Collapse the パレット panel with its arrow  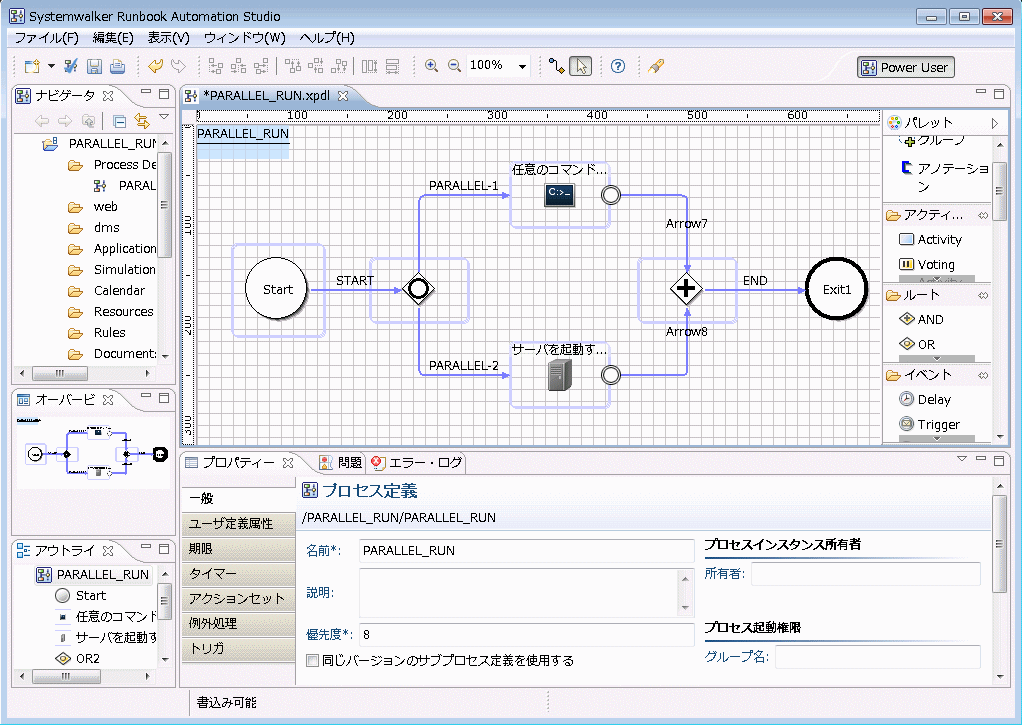pyautogui.click(x=995, y=123)
